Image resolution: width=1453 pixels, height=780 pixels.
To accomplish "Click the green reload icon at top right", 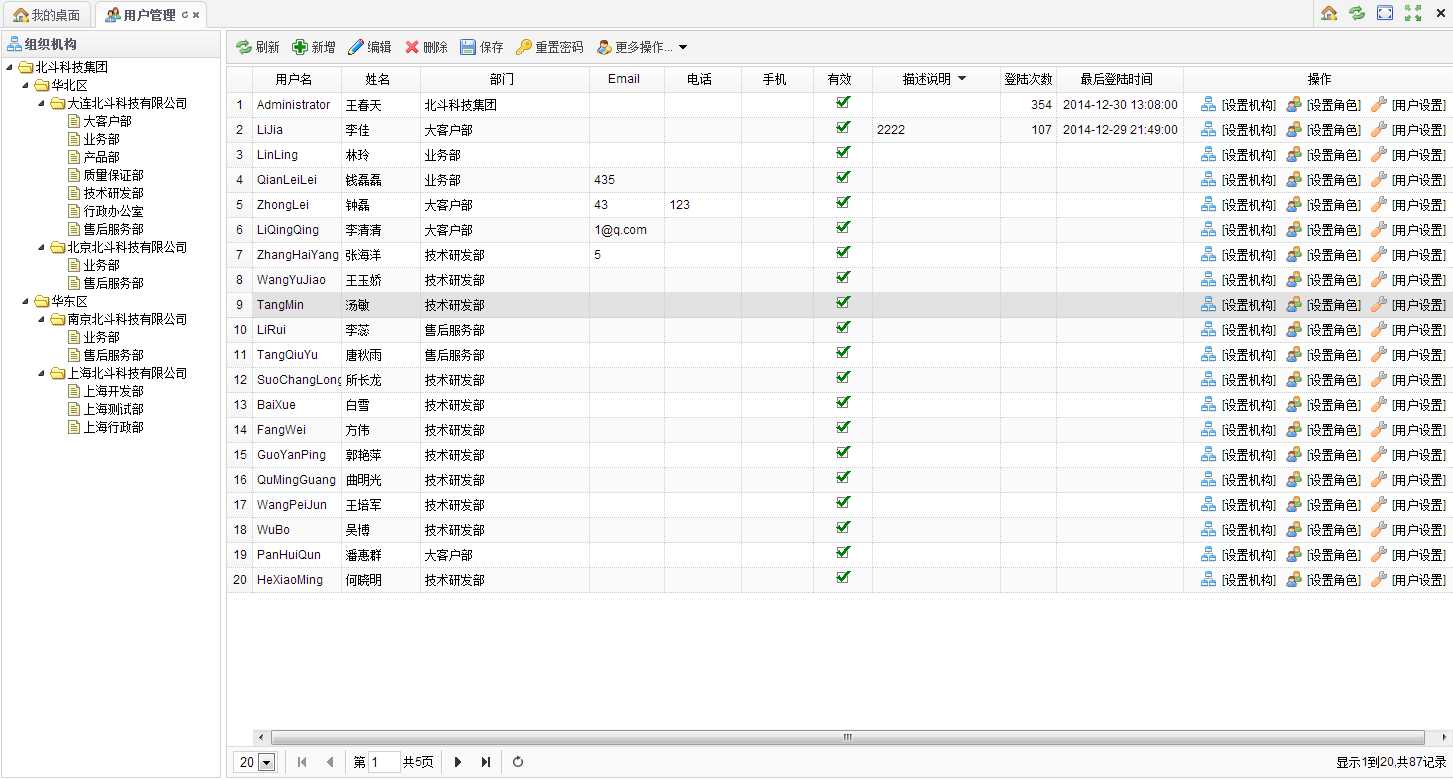I will tap(1357, 13).
